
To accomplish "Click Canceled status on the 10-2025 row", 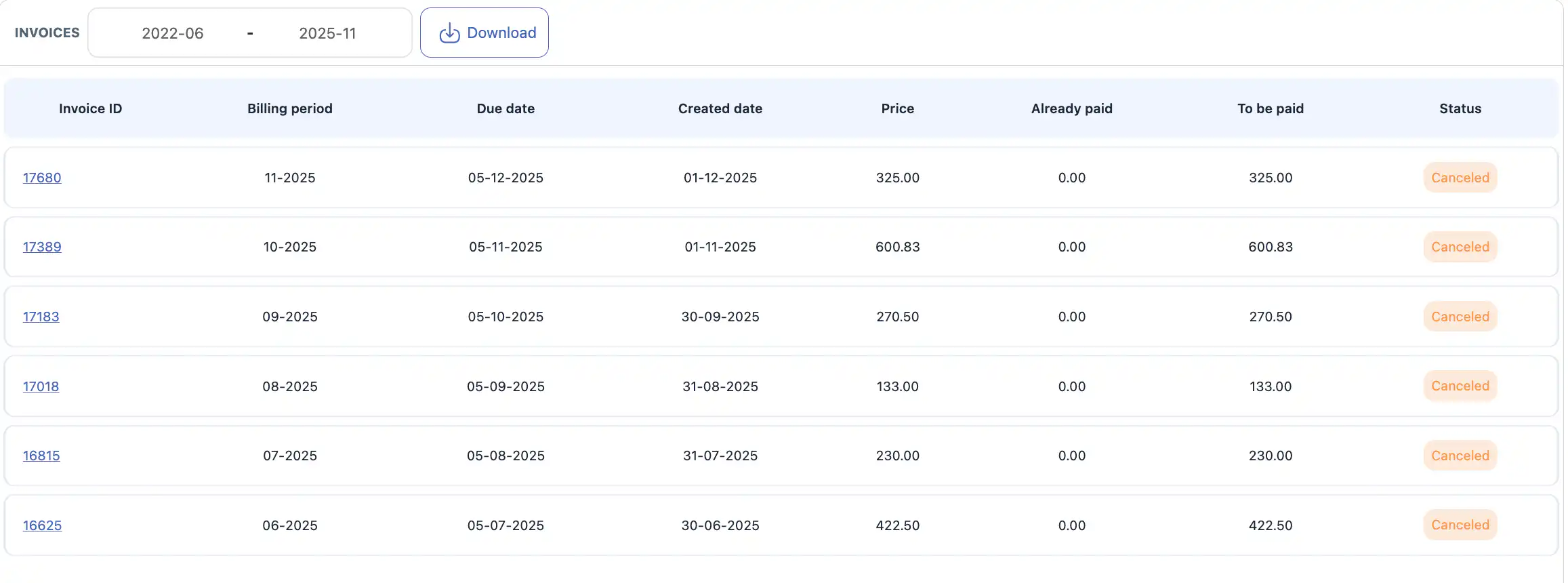I will coord(1460,247).
